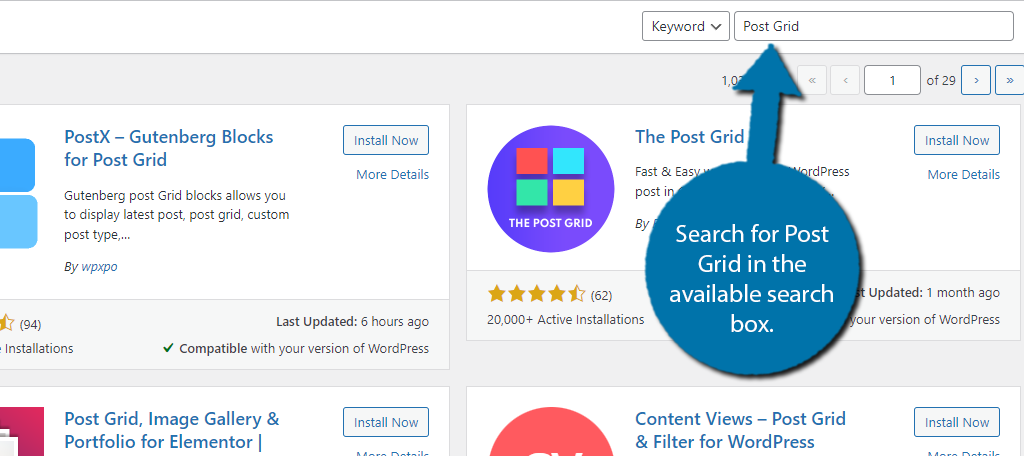This screenshot has width=1024, height=456.
Task: Open More Details for the PostX plugin
Action: pos(392,174)
